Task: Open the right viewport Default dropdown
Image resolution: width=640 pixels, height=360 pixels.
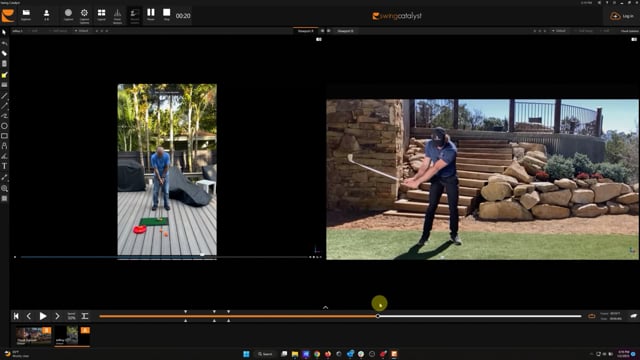Action: point(559,31)
